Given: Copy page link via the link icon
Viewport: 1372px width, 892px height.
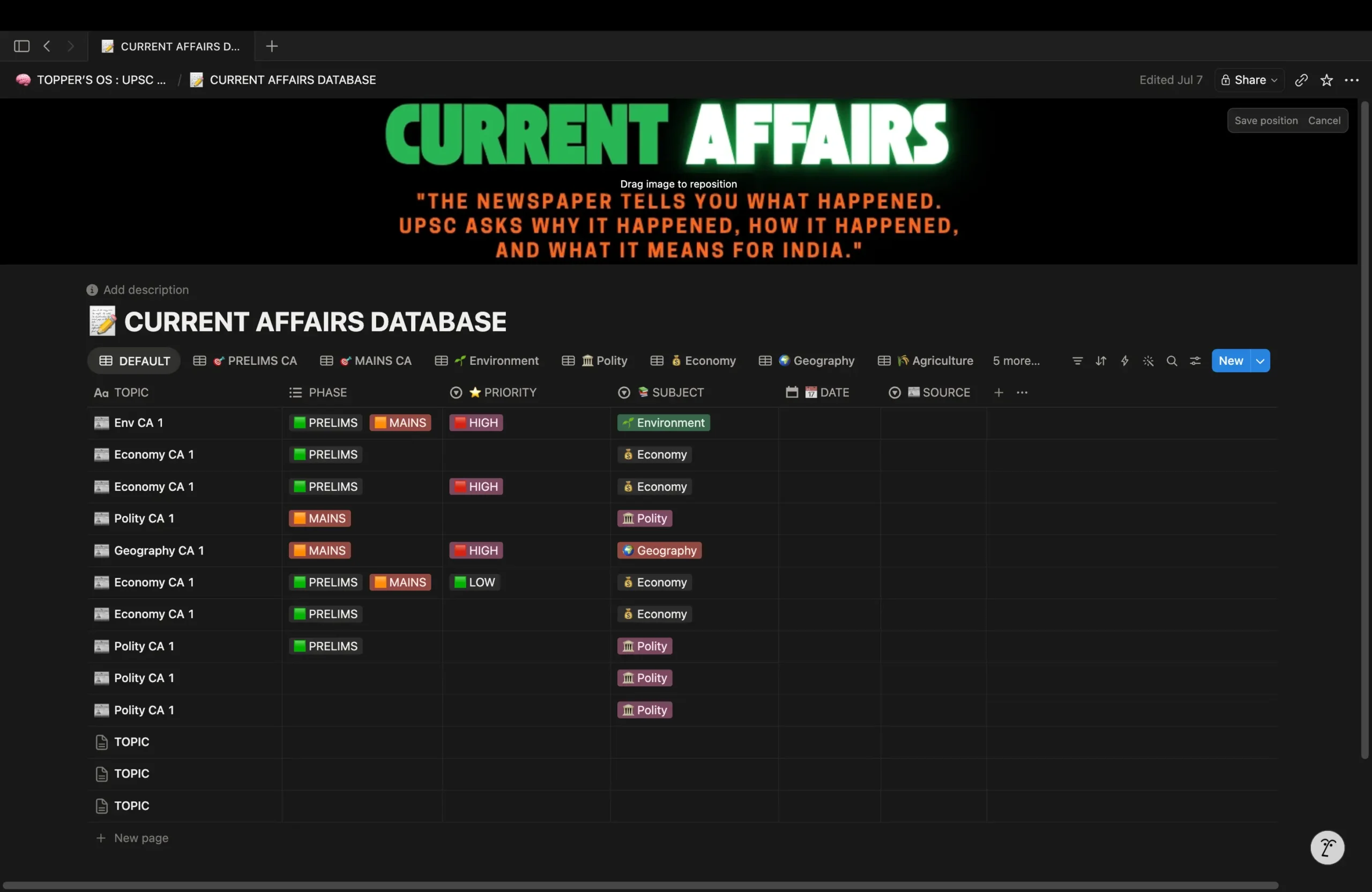Looking at the screenshot, I should point(1301,80).
